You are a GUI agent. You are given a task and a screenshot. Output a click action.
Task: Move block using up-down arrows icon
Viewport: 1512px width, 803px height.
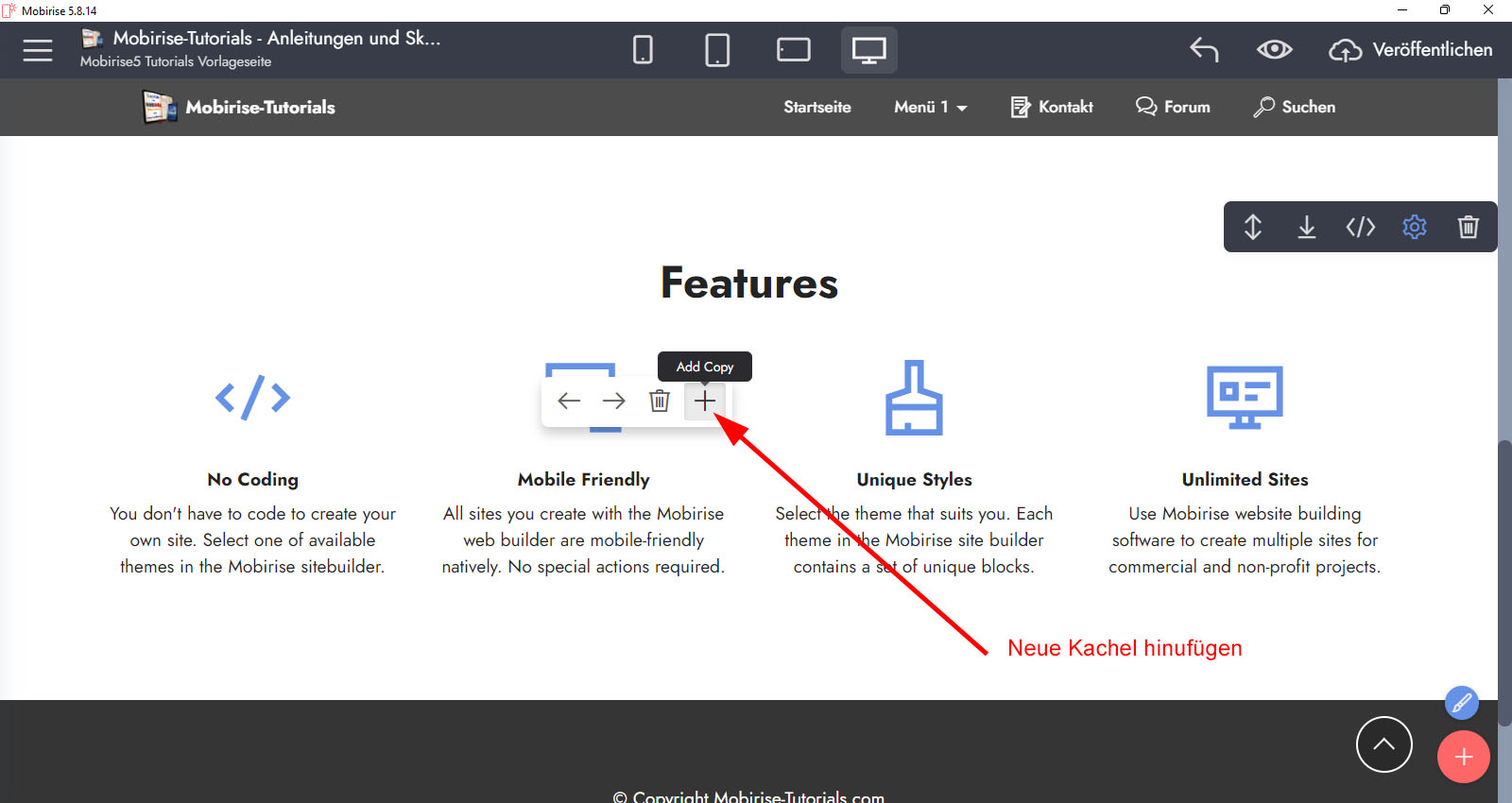(1253, 227)
